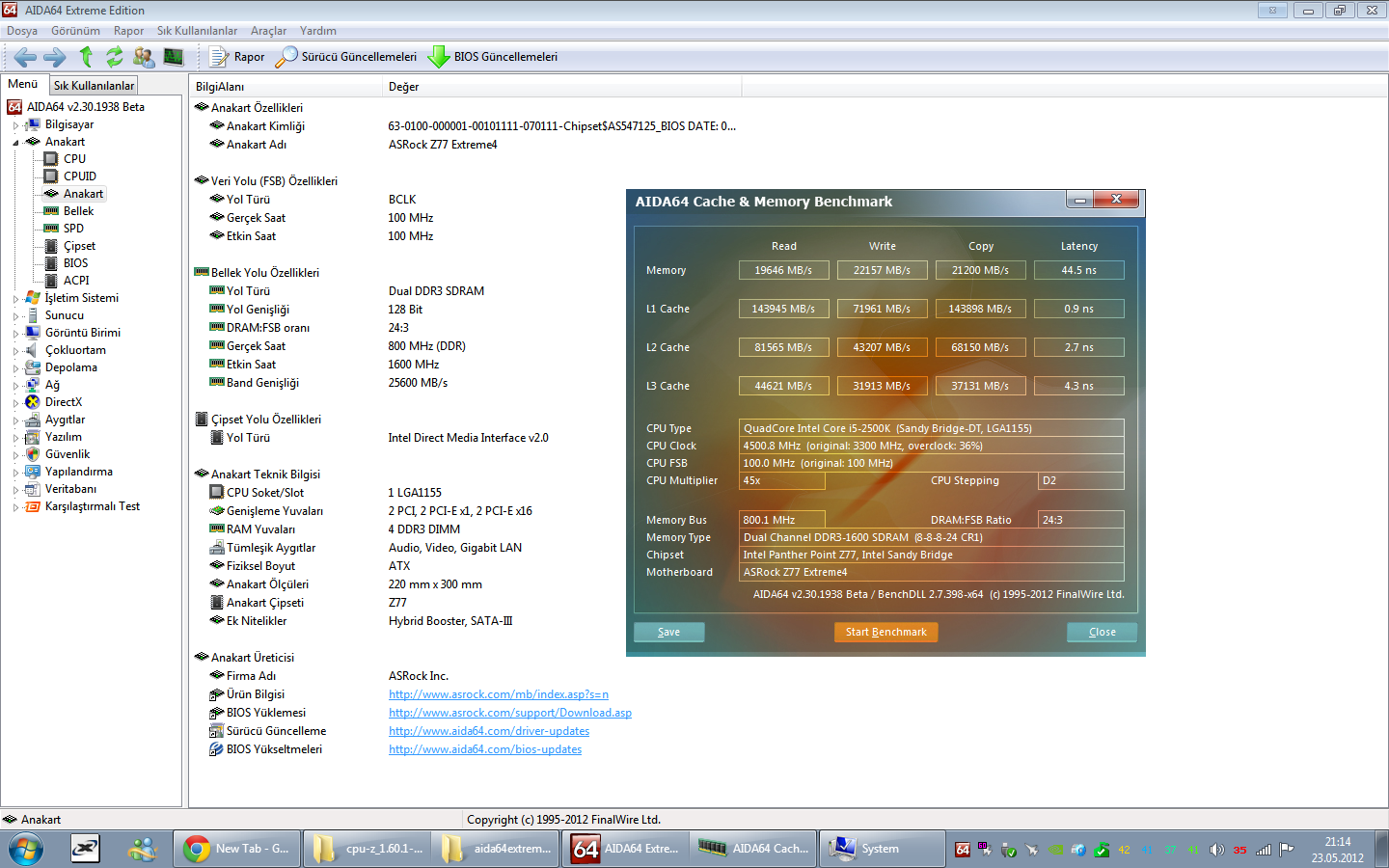Expand the Depolama tree node
Viewport: 1389px width, 868px height.
coord(15,368)
